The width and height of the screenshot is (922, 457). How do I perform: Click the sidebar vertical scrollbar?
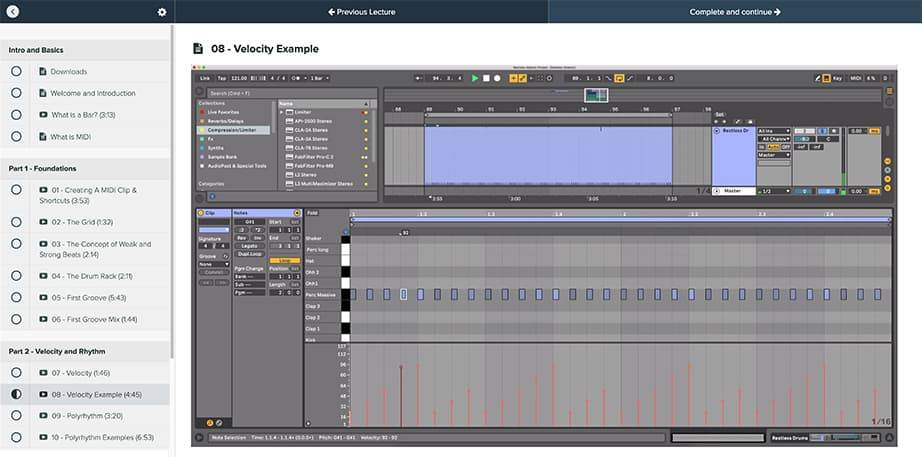coord(172,191)
